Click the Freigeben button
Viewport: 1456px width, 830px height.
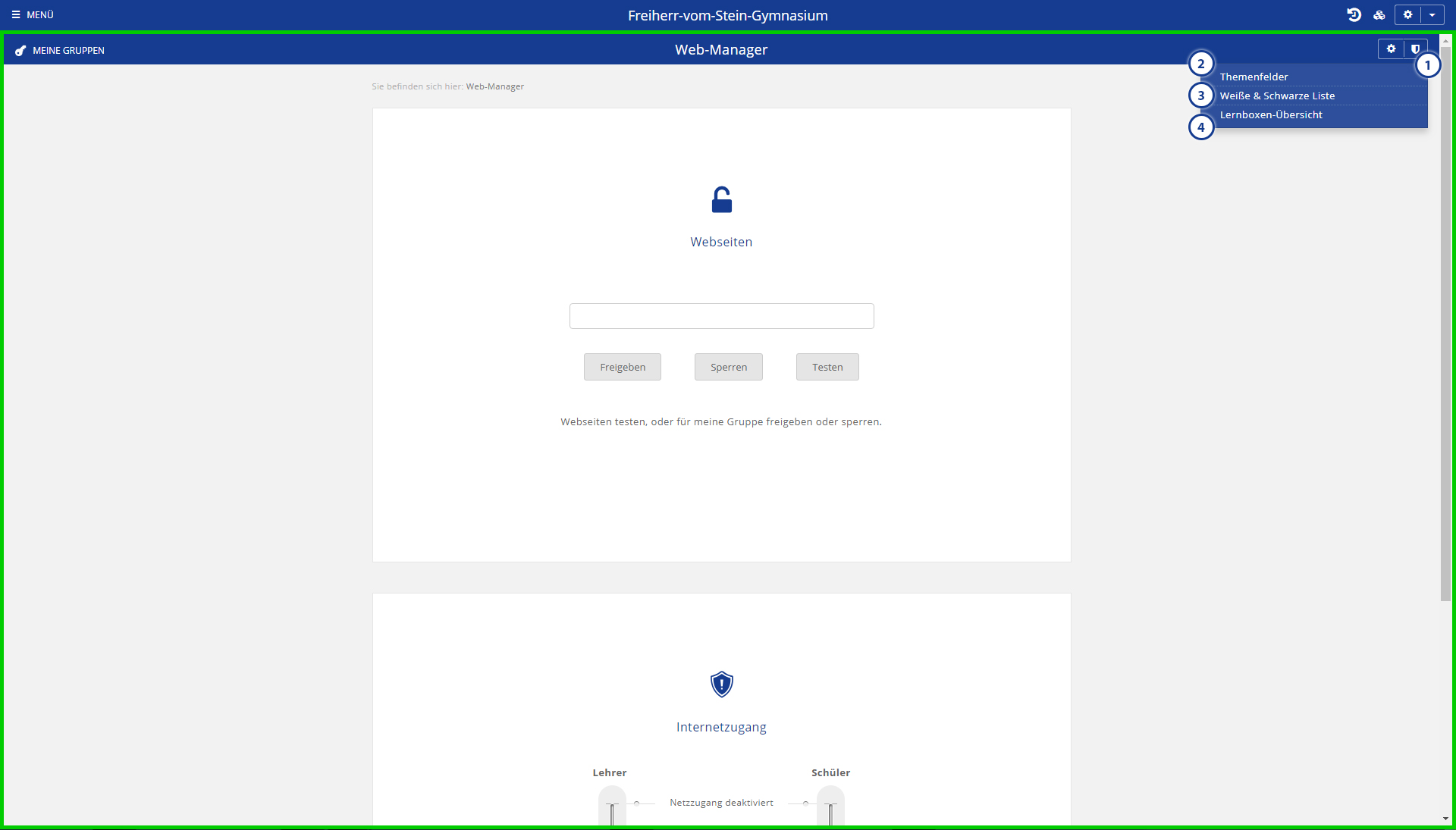click(x=623, y=367)
